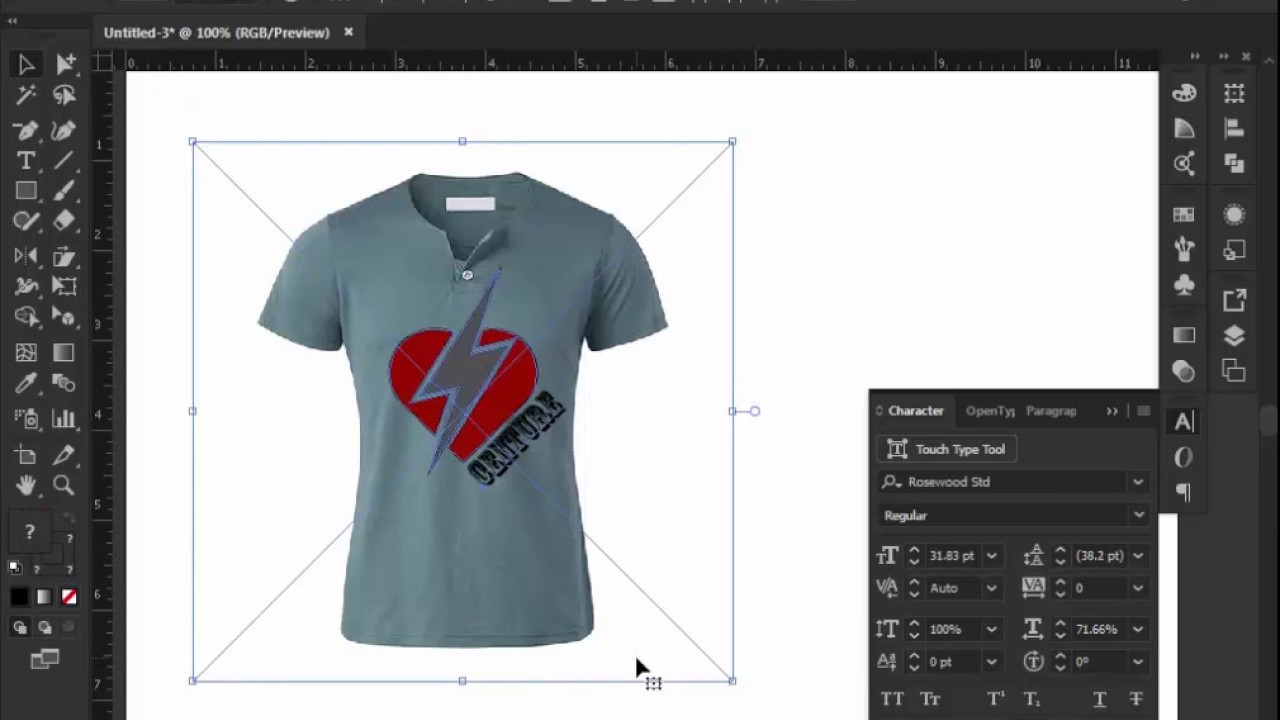Select the Scale tool
Screen dimensions: 1280x720
coord(64,256)
